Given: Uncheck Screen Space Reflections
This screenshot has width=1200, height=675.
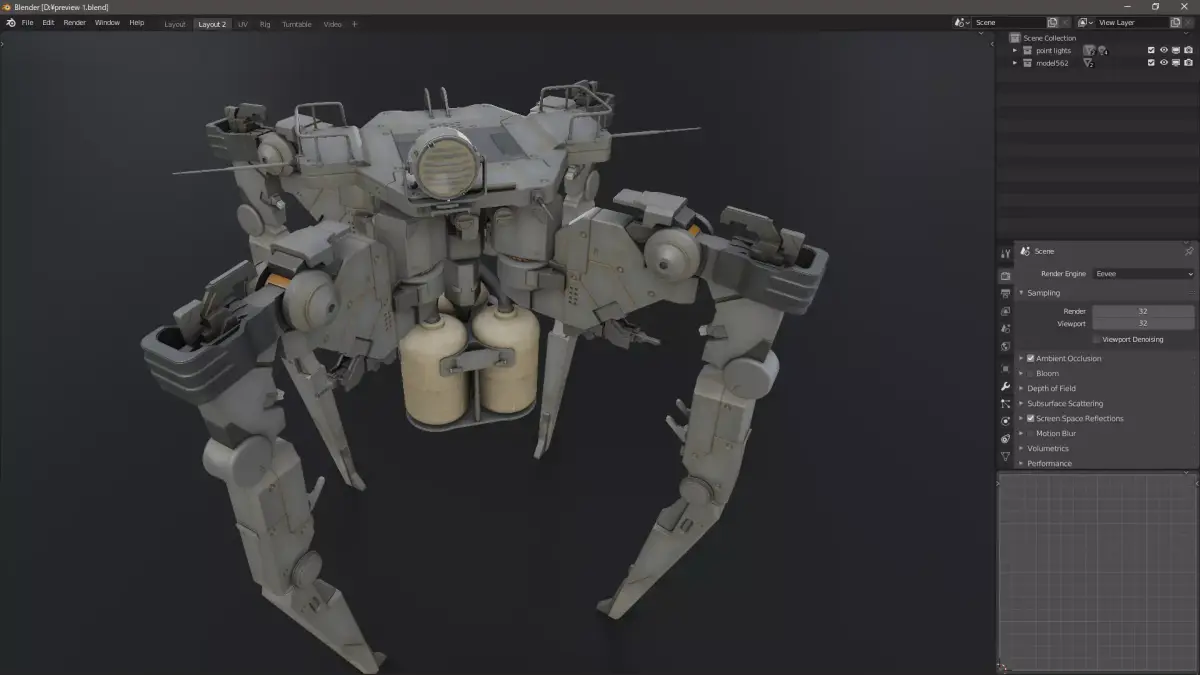Looking at the screenshot, I should click(1030, 418).
